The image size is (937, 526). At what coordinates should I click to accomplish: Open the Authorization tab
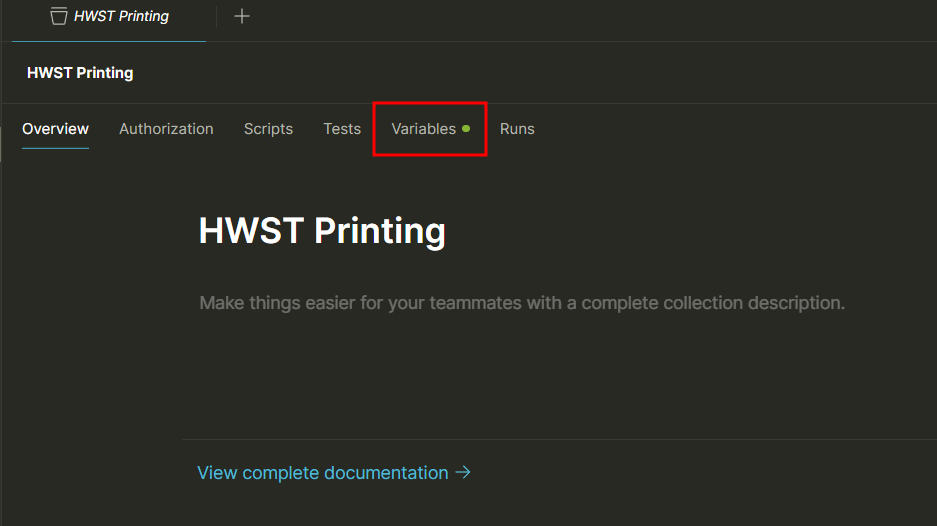coord(166,129)
